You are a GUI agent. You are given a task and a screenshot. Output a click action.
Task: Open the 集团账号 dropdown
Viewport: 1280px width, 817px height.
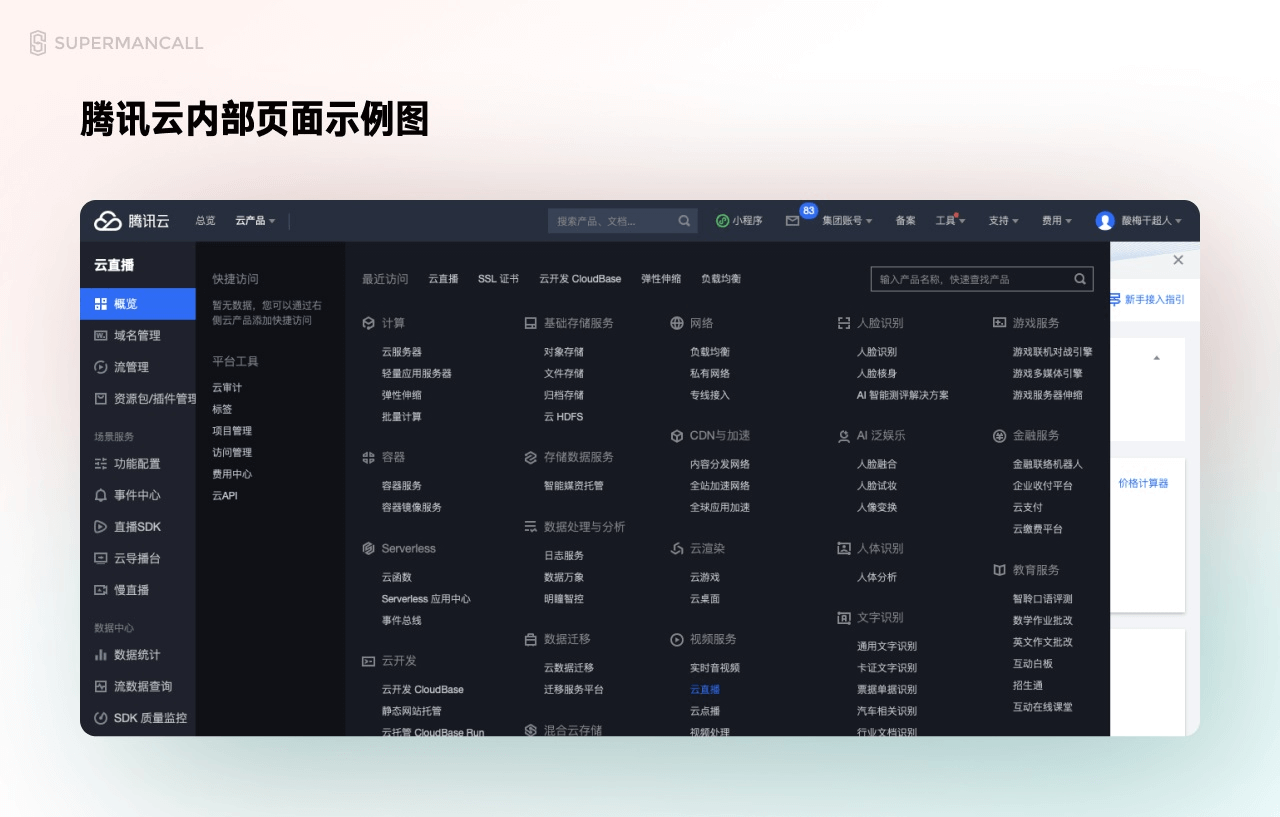click(x=847, y=221)
